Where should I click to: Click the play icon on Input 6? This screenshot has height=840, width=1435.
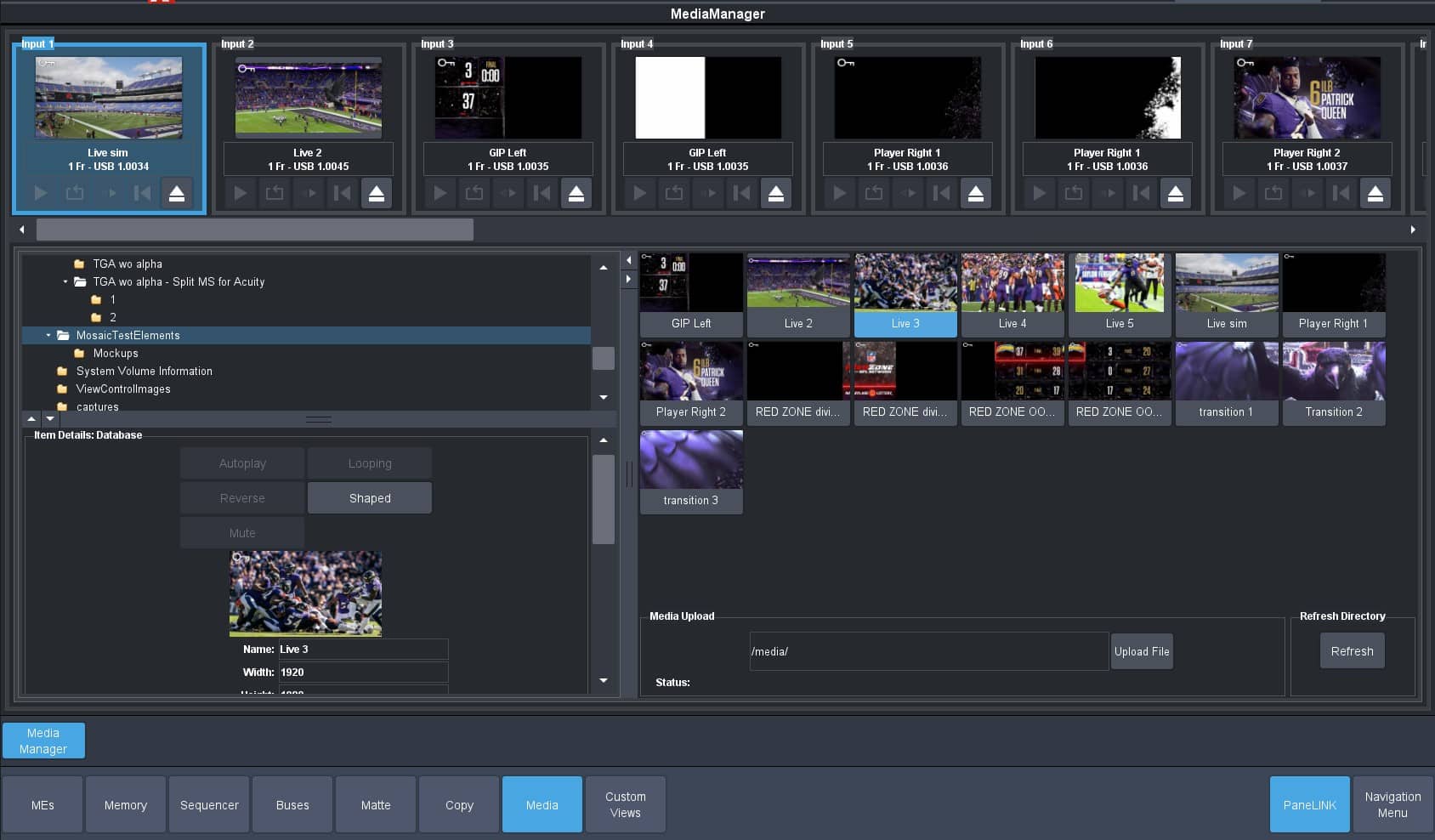tap(1040, 193)
